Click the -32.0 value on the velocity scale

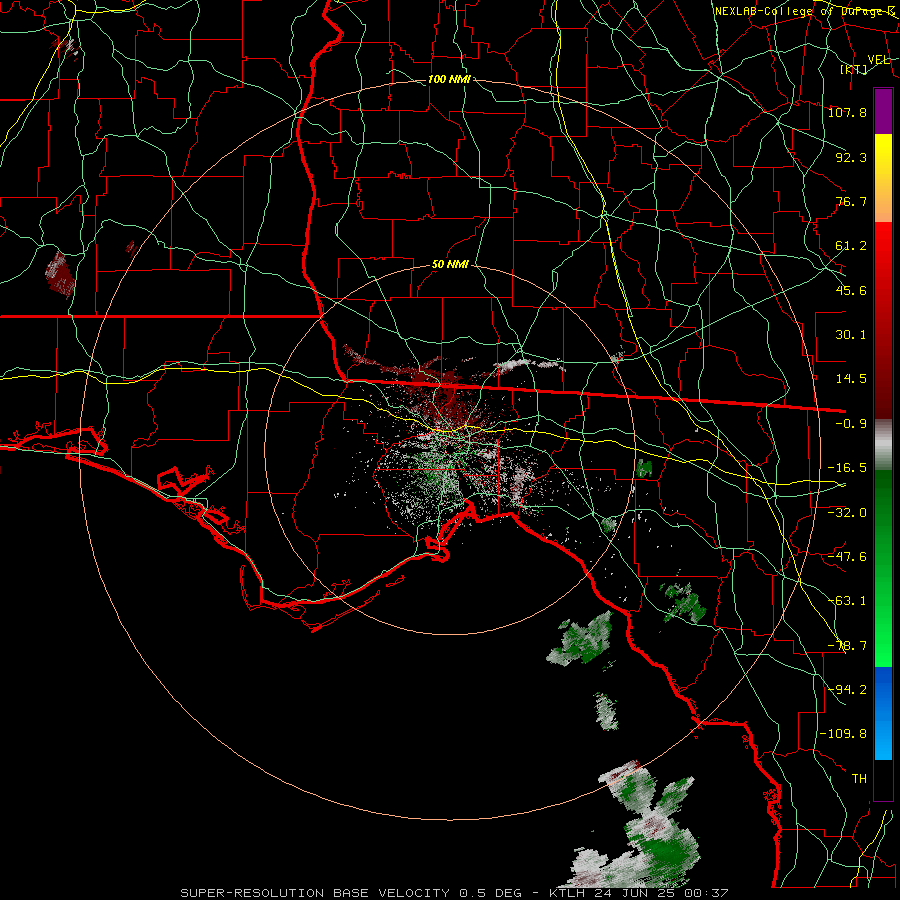click(x=847, y=512)
